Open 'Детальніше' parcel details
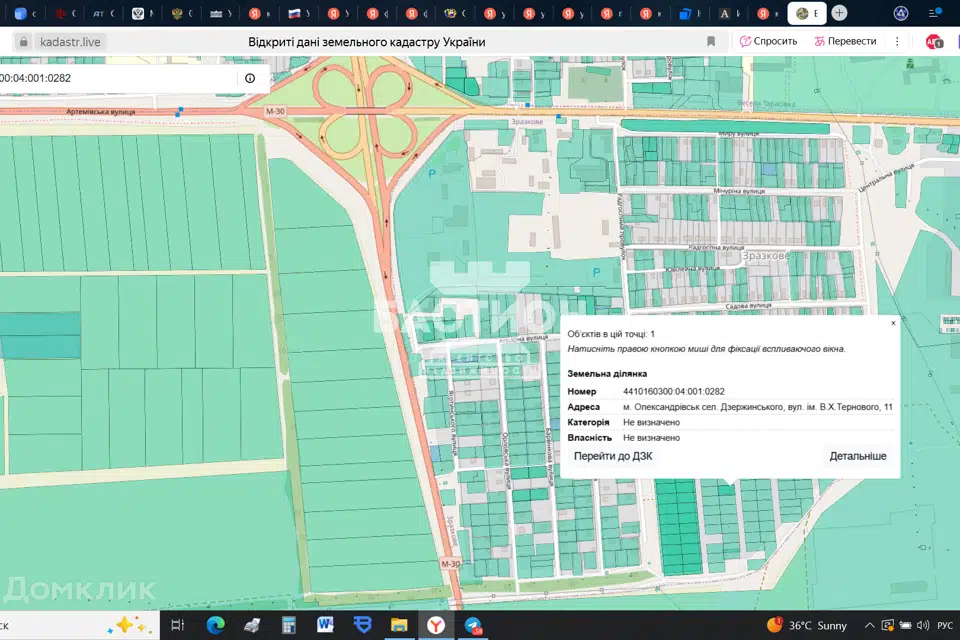Image resolution: width=960 pixels, height=640 pixels. tap(857, 456)
